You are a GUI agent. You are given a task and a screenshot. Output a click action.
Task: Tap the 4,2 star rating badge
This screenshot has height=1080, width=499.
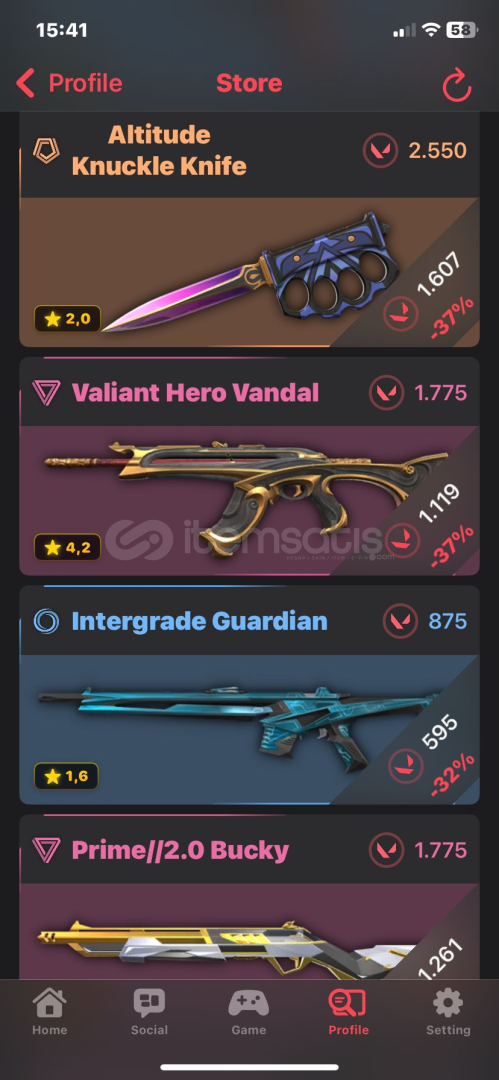(x=67, y=548)
